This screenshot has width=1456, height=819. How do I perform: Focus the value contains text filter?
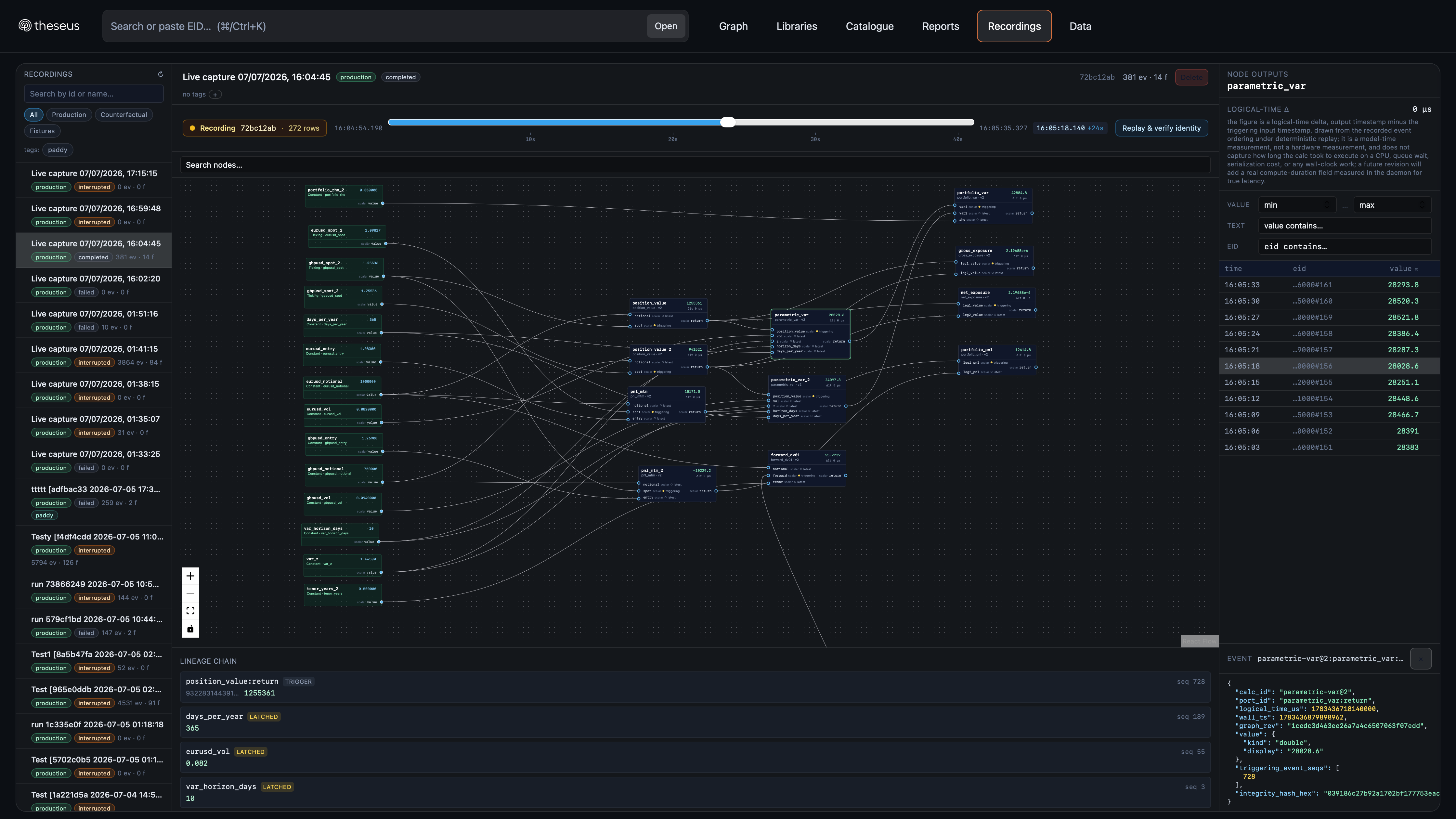coord(1345,226)
